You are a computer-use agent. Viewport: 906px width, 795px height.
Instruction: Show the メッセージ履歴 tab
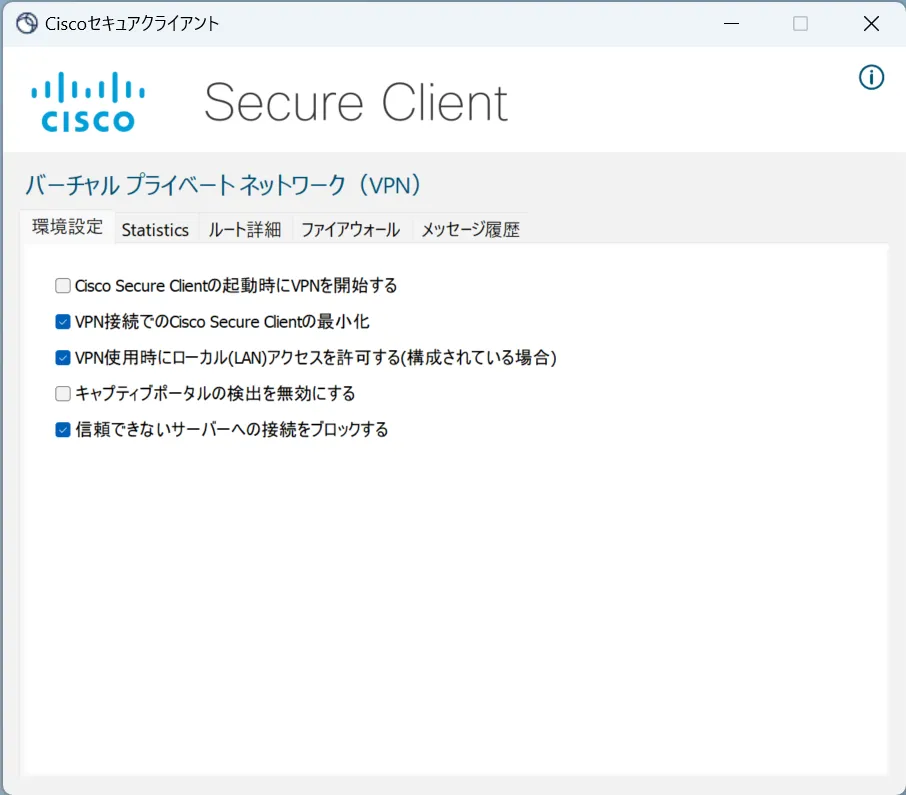click(x=470, y=230)
